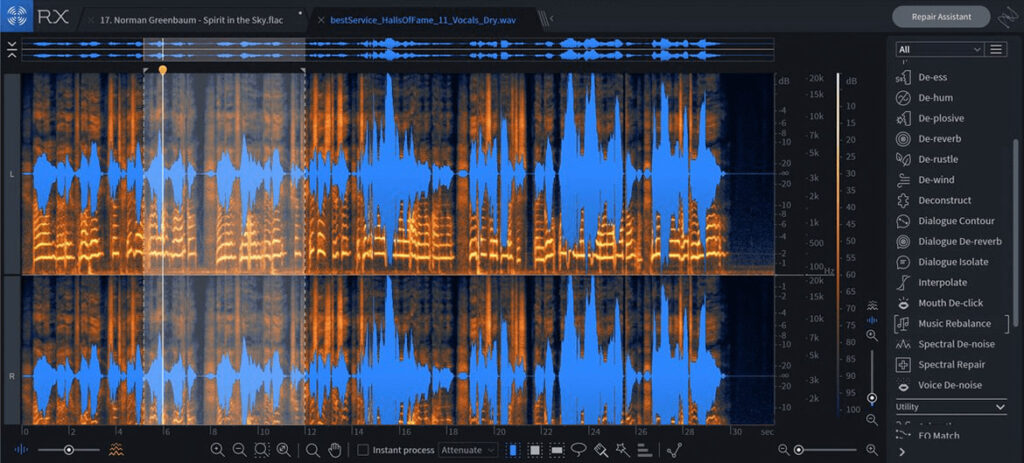This screenshot has height=463, width=1024.
Task: Launch the Repair Assistant
Action: [941, 16]
